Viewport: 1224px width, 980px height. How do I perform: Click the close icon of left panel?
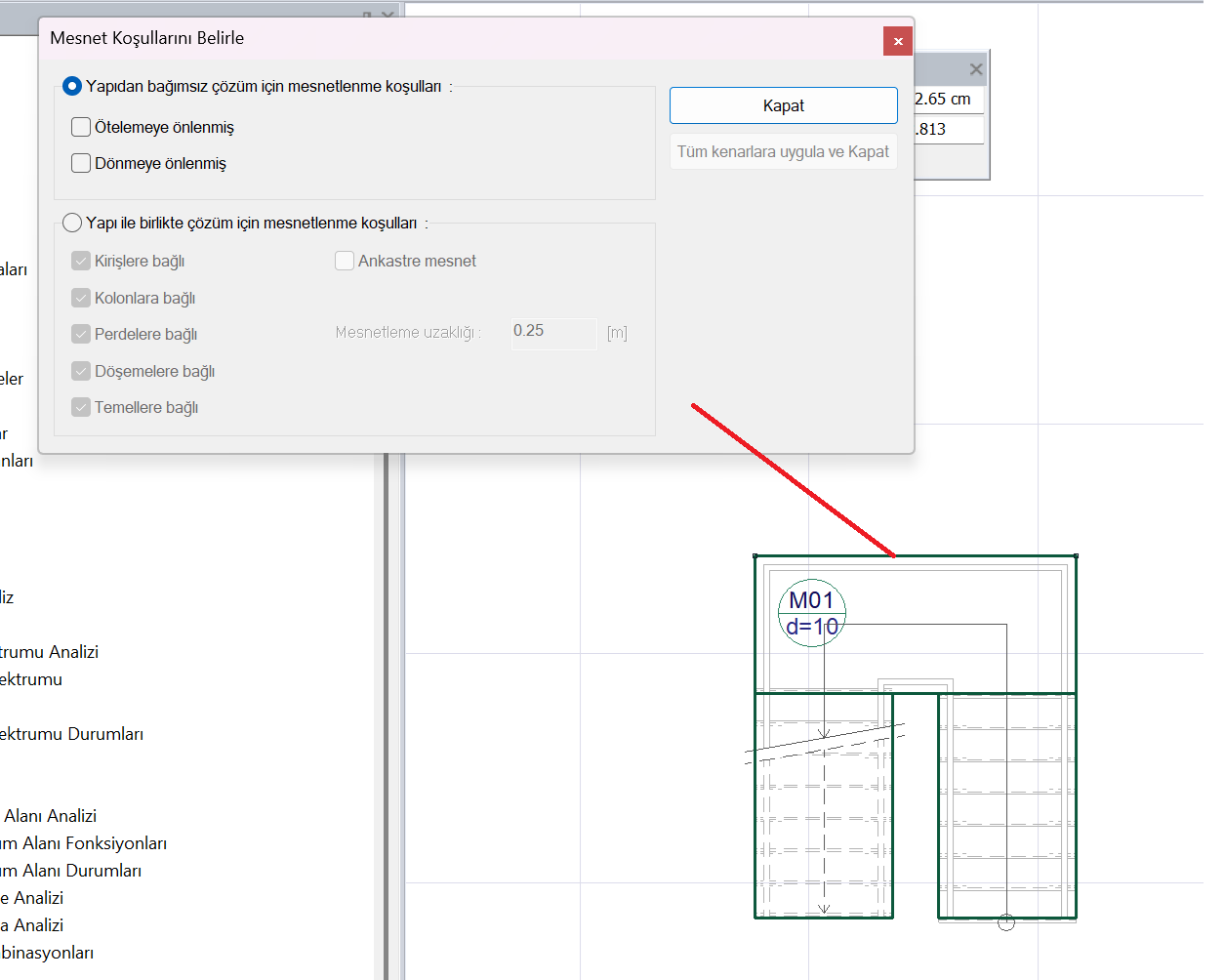388,15
